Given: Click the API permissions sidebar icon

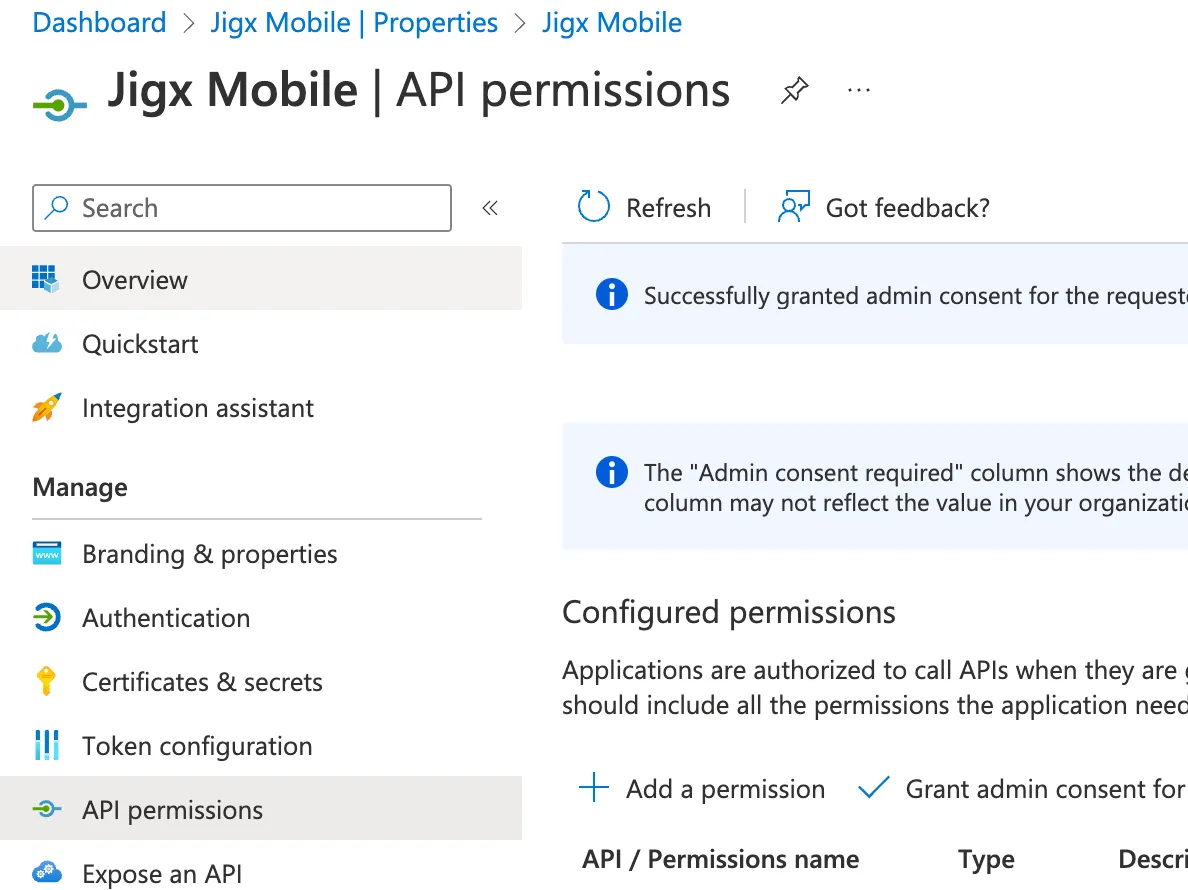Looking at the screenshot, I should tap(47, 810).
